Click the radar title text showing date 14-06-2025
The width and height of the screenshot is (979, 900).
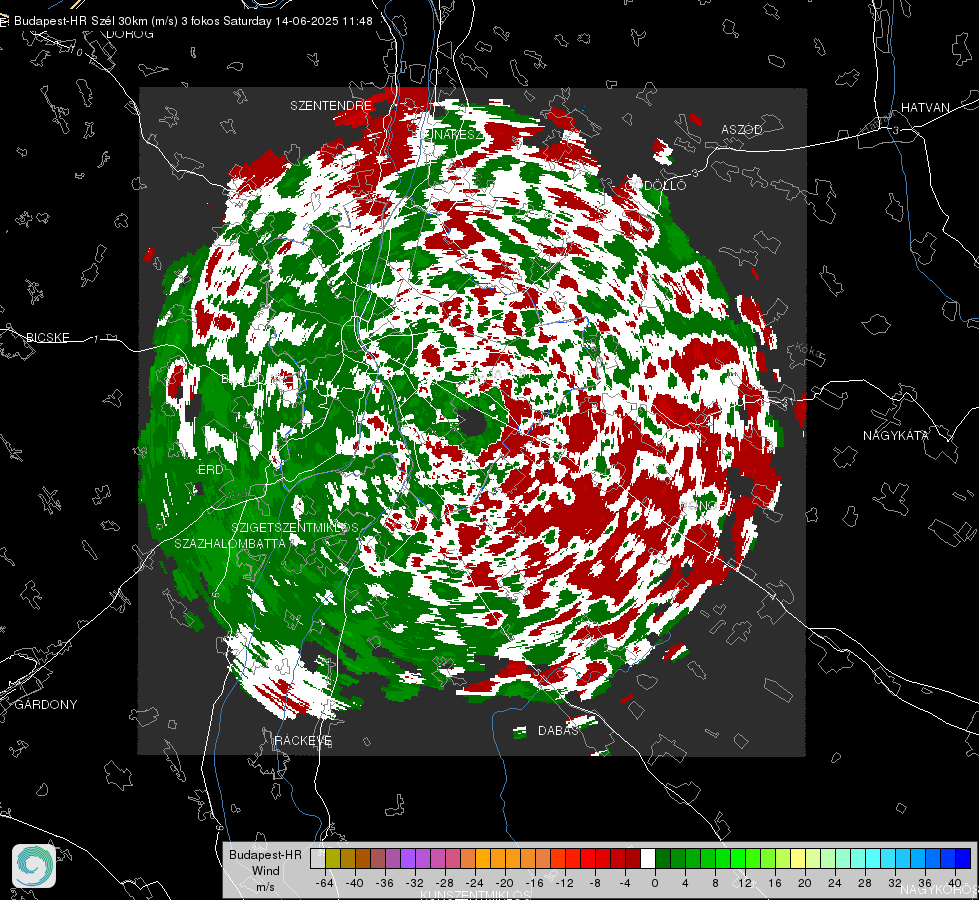[193, 21]
